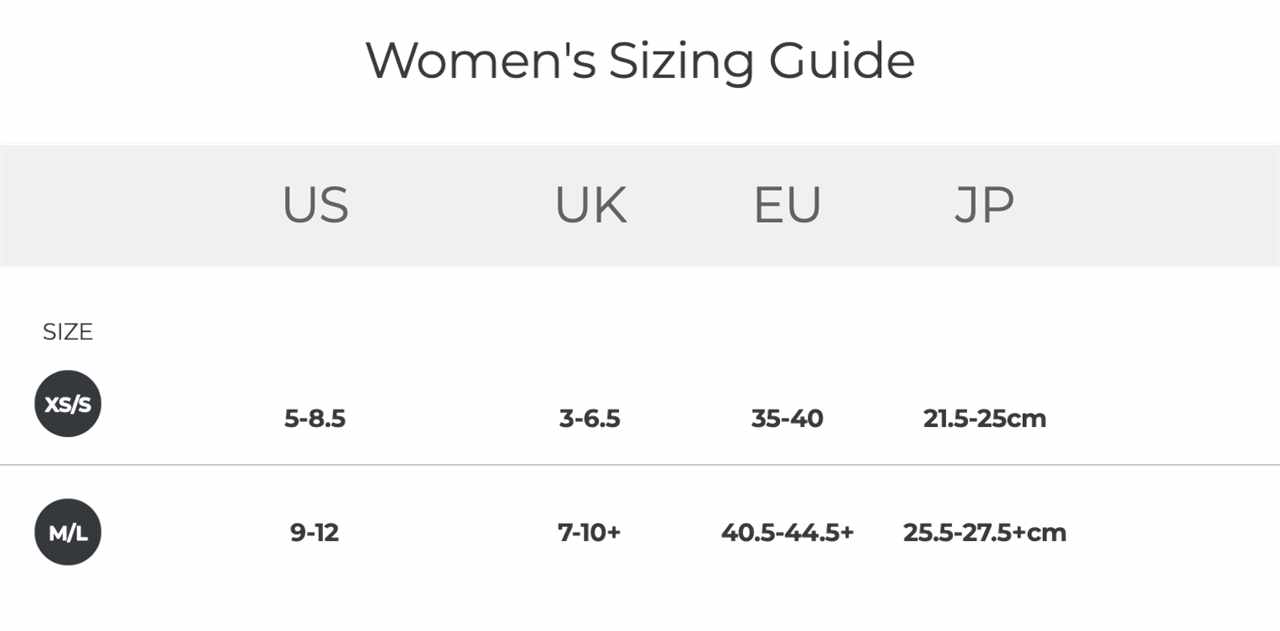Click the XS/S size badge icon
The image size is (1280, 631).
[68, 404]
